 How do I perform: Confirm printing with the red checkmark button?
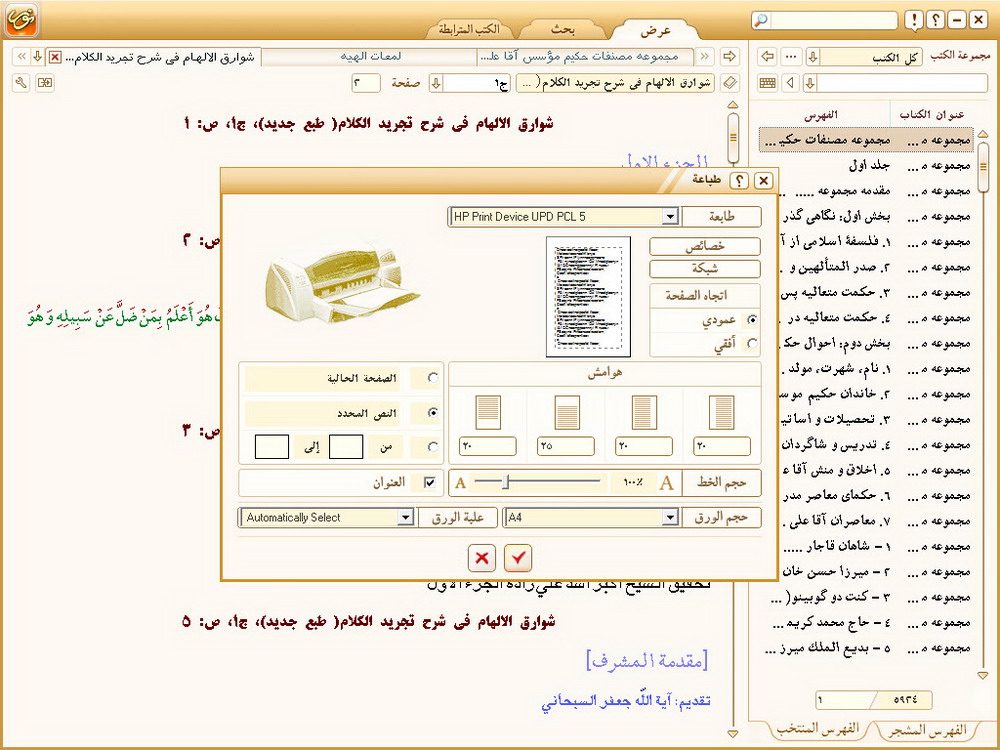point(518,558)
